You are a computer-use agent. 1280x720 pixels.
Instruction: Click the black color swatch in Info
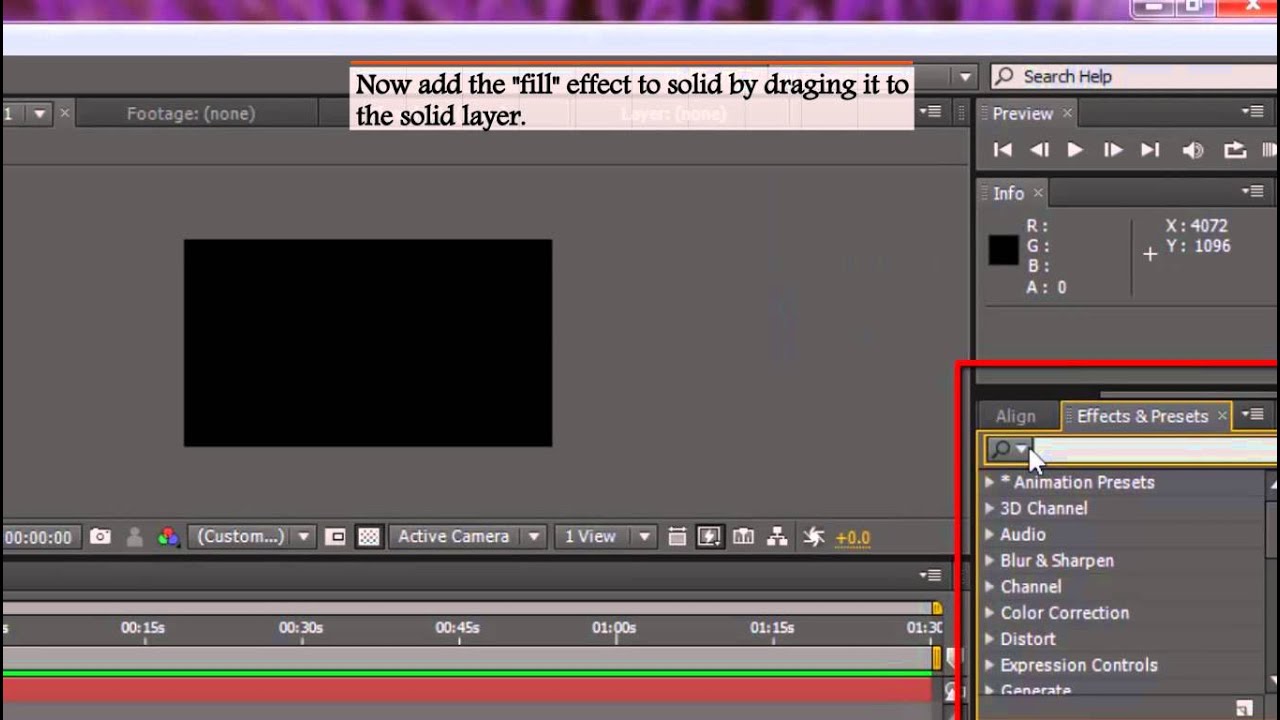(x=1003, y=250)
